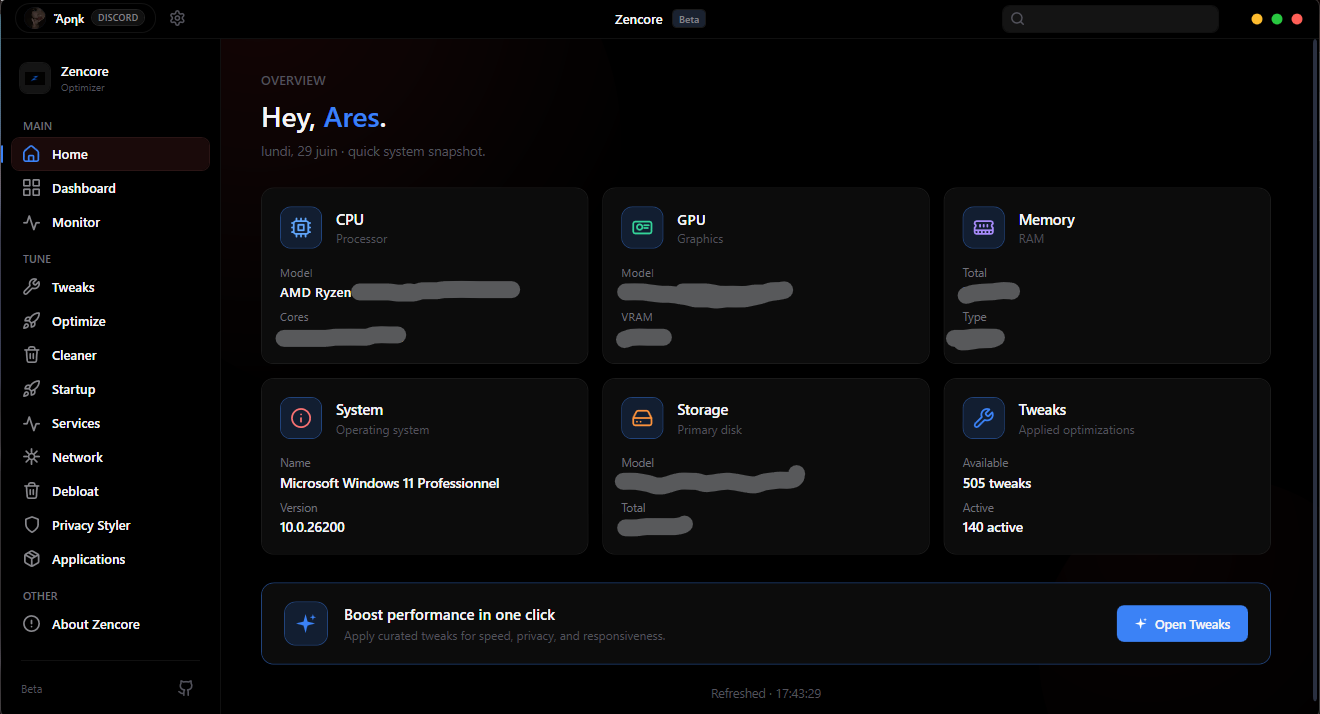The height and width of the screenshot is (714, 1320).
Task: Click the Memory RAM icon
Action: click(x=984, y=228)
